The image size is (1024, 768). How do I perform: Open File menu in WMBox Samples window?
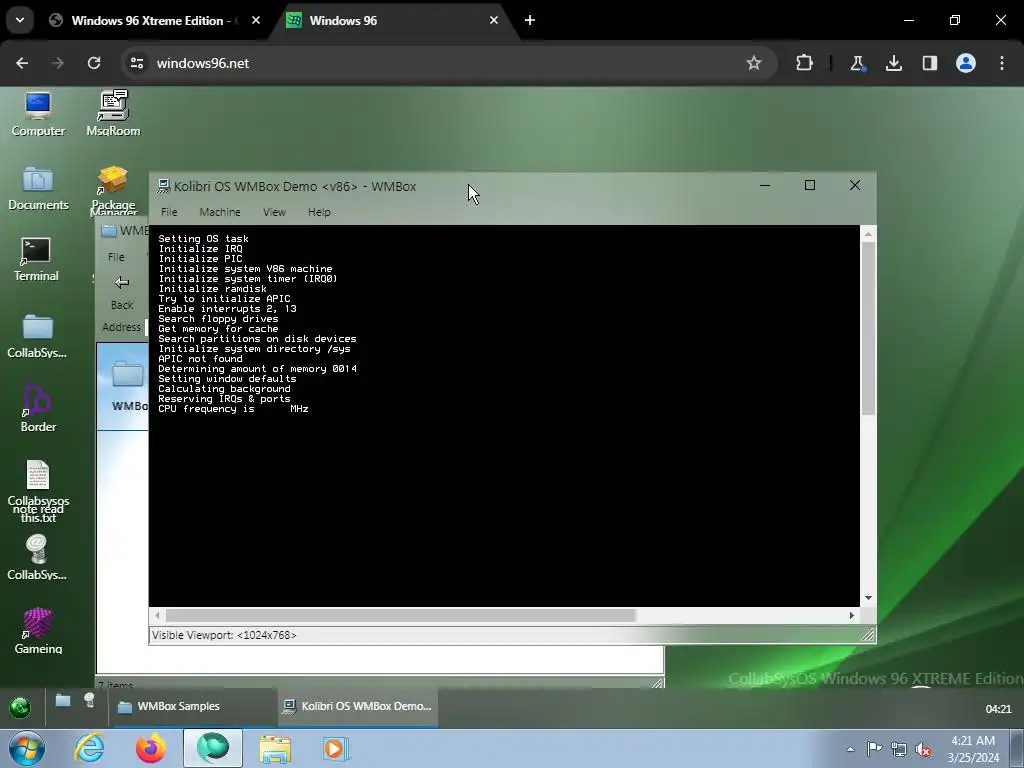(116, 257)
